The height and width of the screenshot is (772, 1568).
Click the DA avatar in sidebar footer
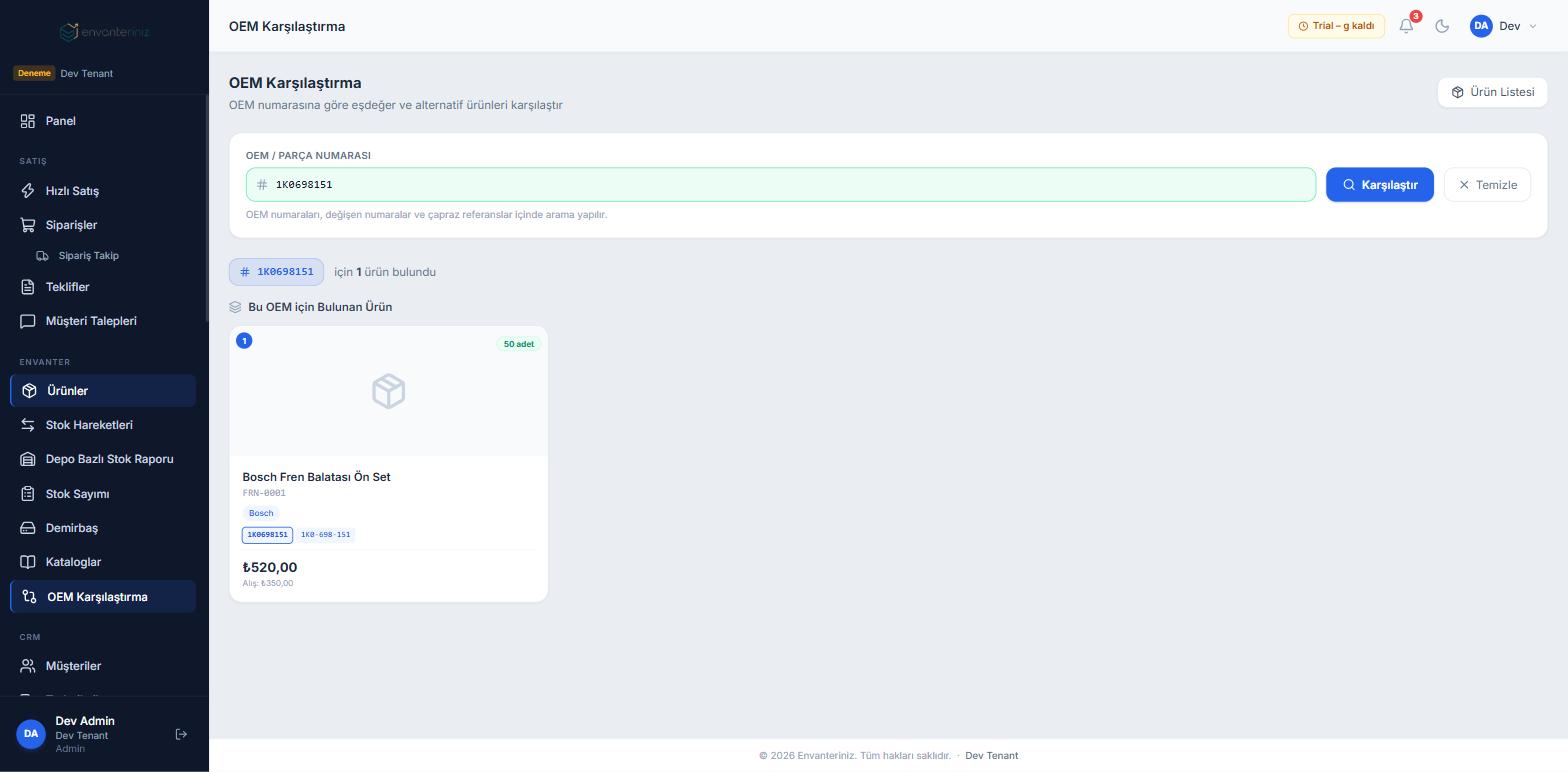(x=31, y=734)
